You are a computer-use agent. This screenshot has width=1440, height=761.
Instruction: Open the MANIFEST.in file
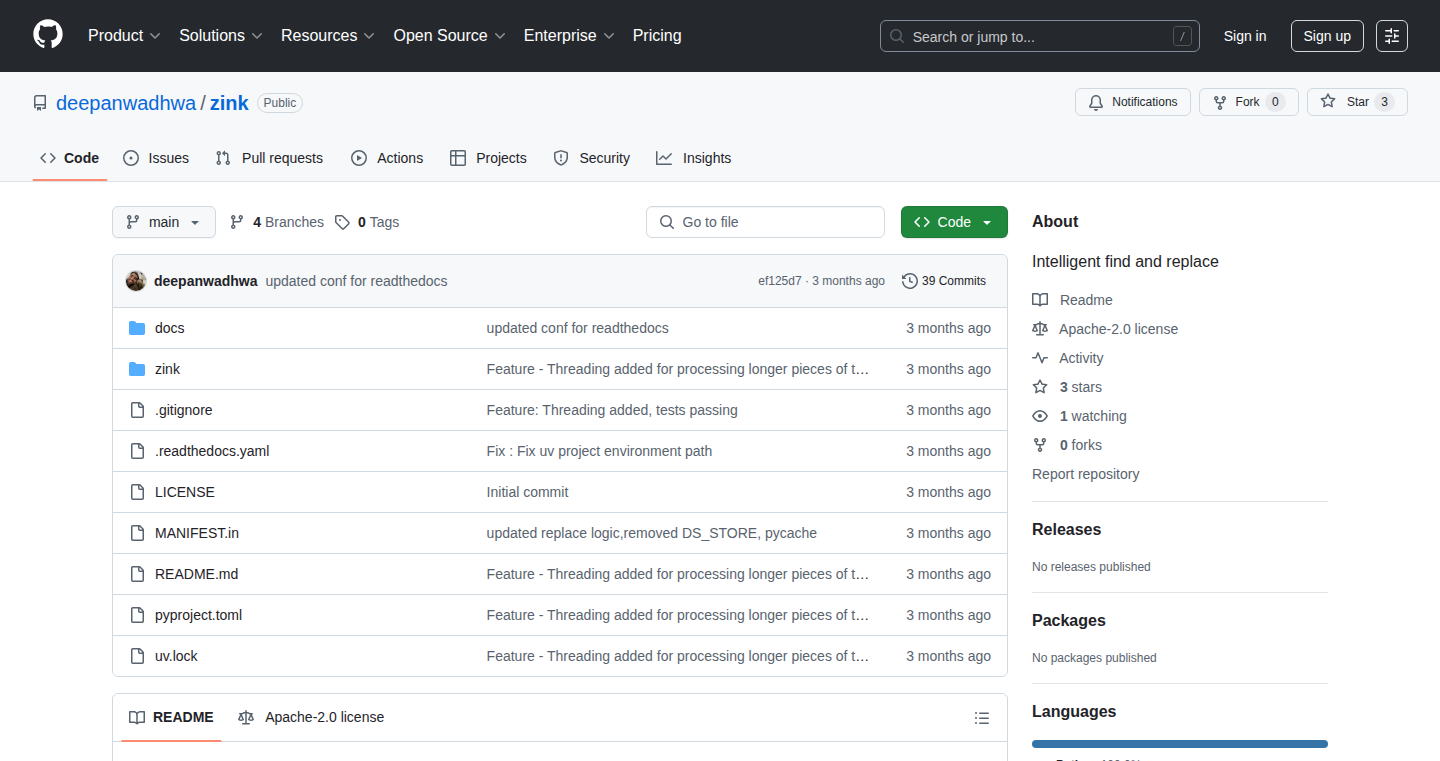click(197, 533)
